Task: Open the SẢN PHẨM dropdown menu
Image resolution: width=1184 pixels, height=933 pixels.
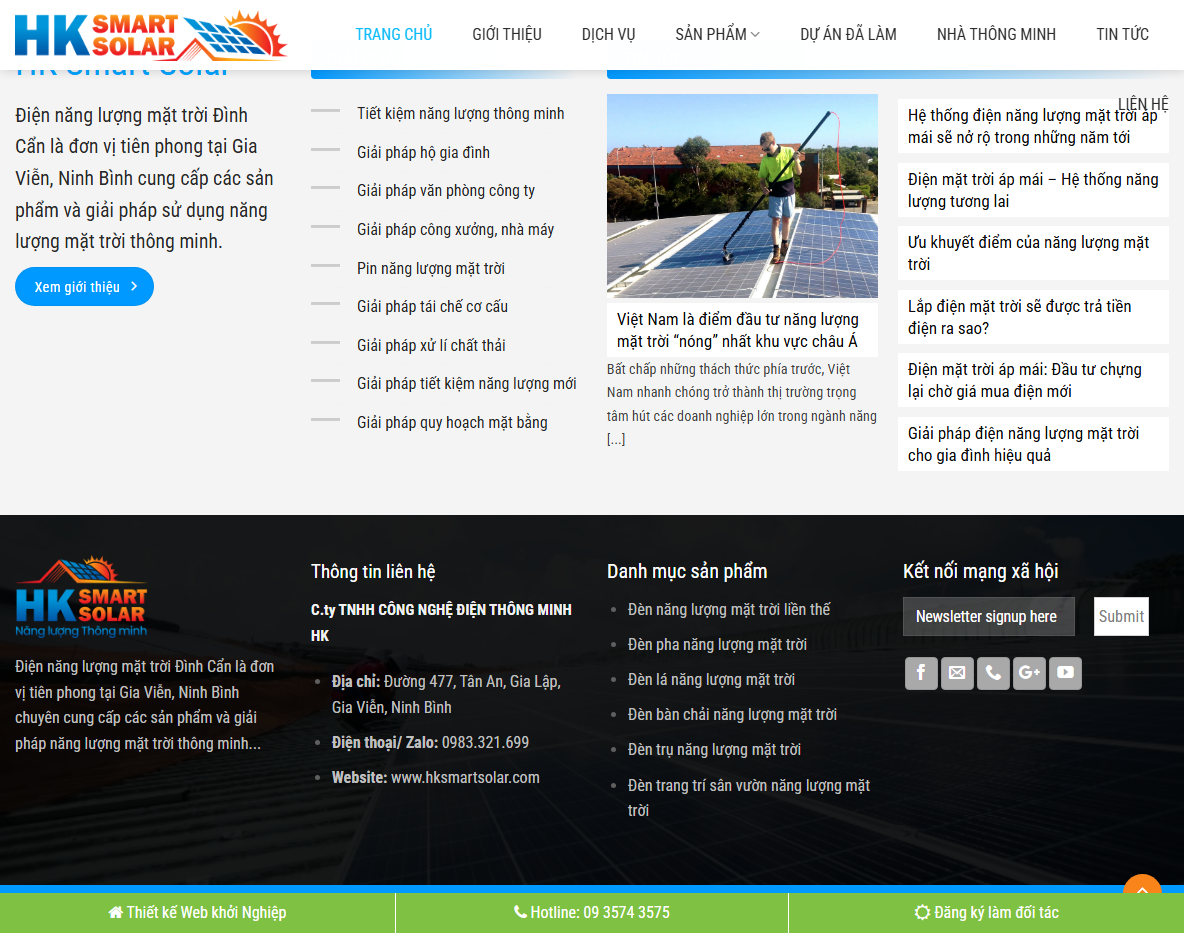Action: [x=716, y=33]
